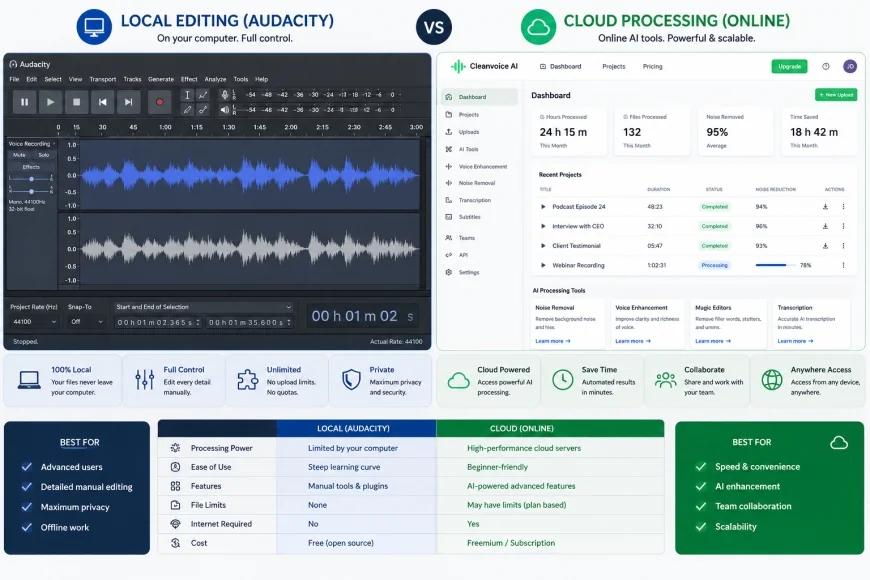The image size is (870, 580).
Task: Open the Pricing tab in Cleanvoice header
Action: [x=652, y=67]
